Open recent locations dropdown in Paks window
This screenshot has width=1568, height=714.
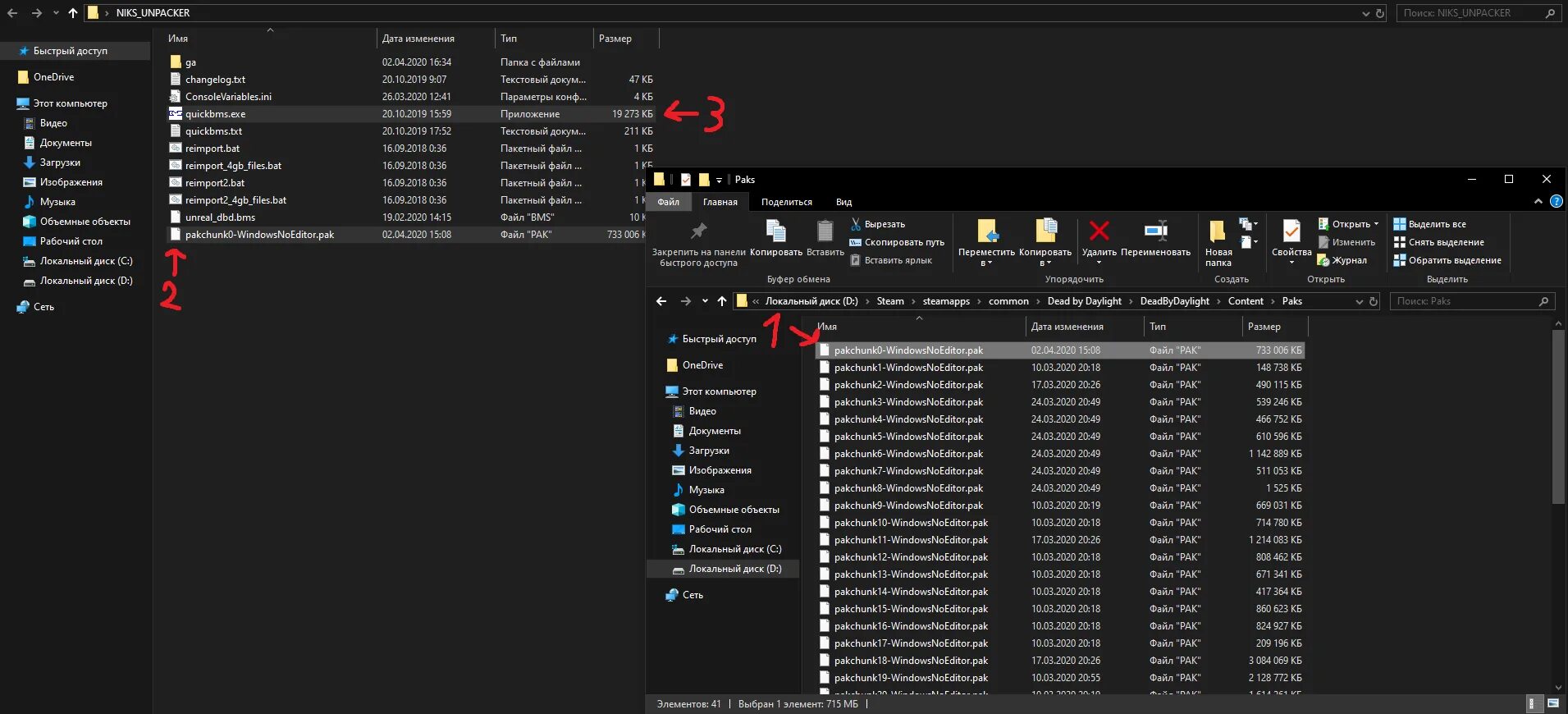point(705,301)
